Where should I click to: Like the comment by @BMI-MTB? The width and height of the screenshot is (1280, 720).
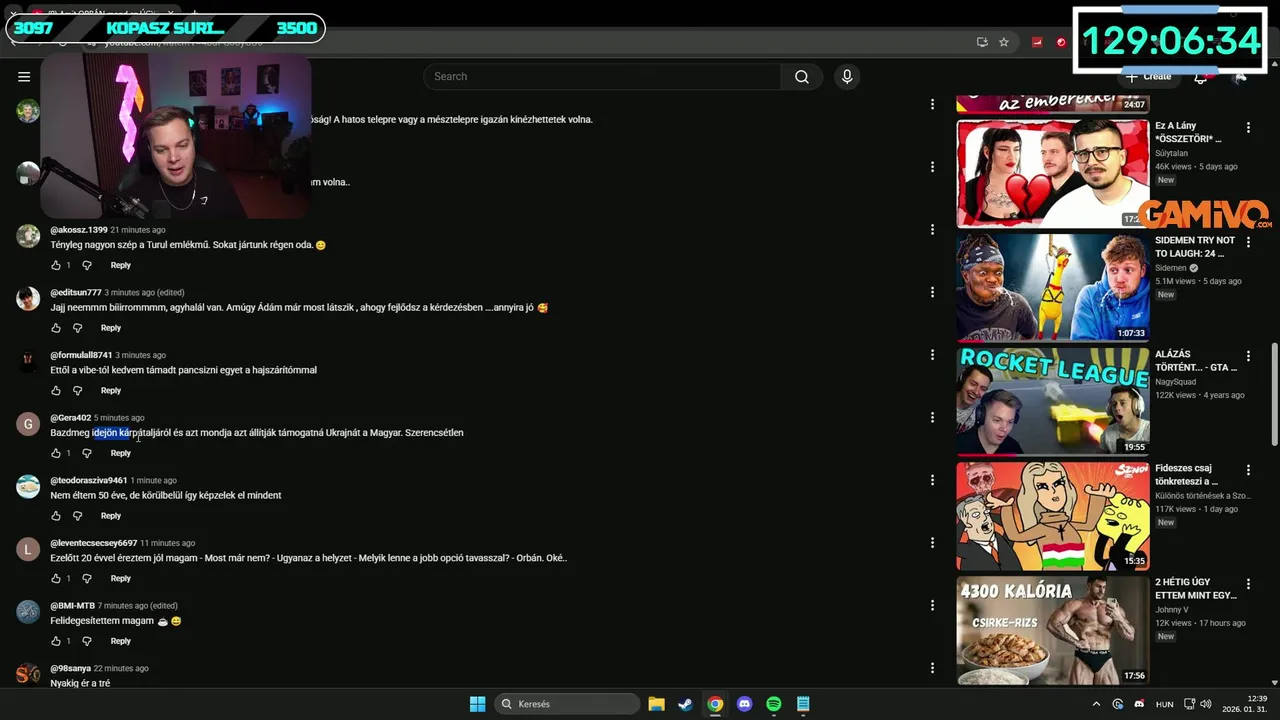(x=56, y=641)
